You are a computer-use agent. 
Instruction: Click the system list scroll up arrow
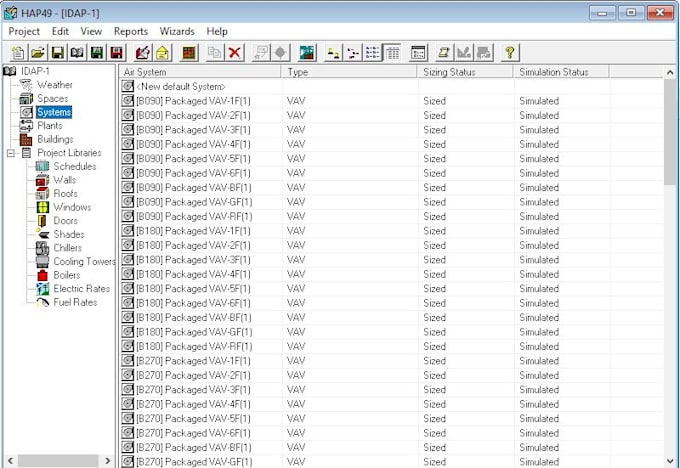pyautogui.click(x=670, y=72)
